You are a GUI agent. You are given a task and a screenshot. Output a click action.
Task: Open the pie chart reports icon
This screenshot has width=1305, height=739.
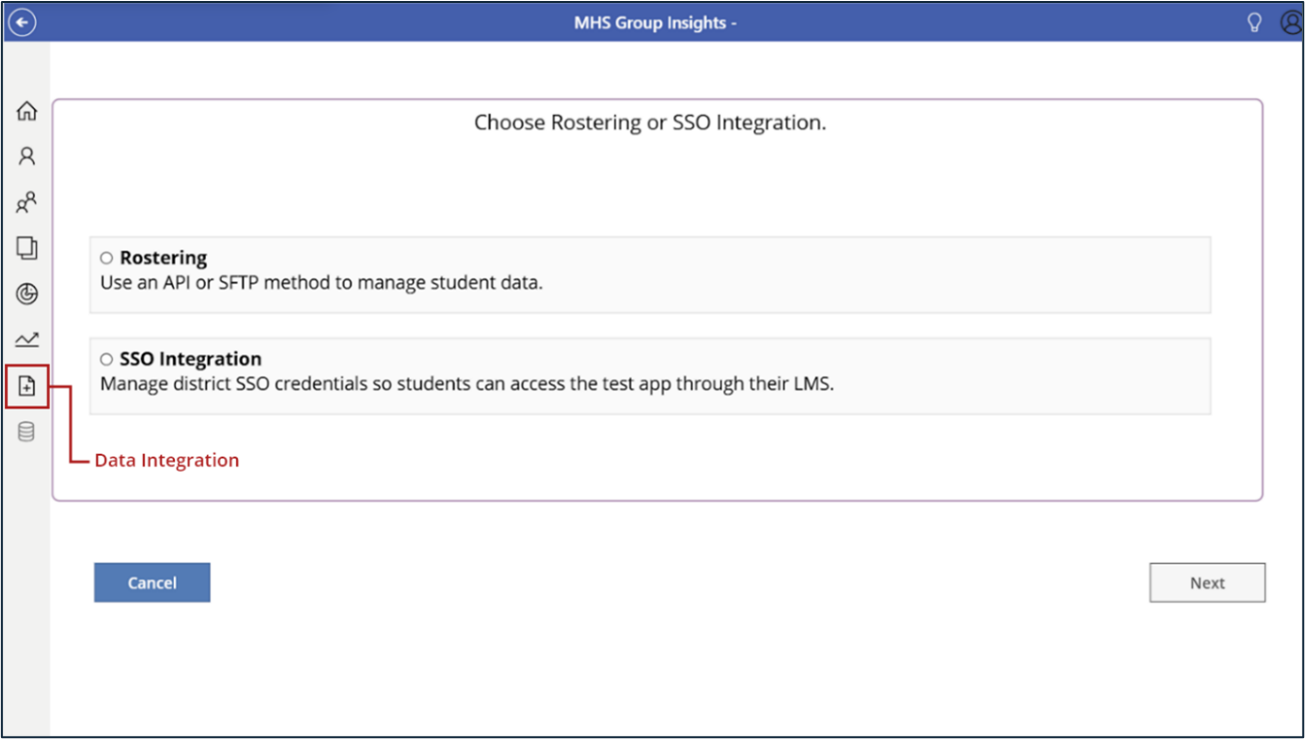(x=27, y=294)
